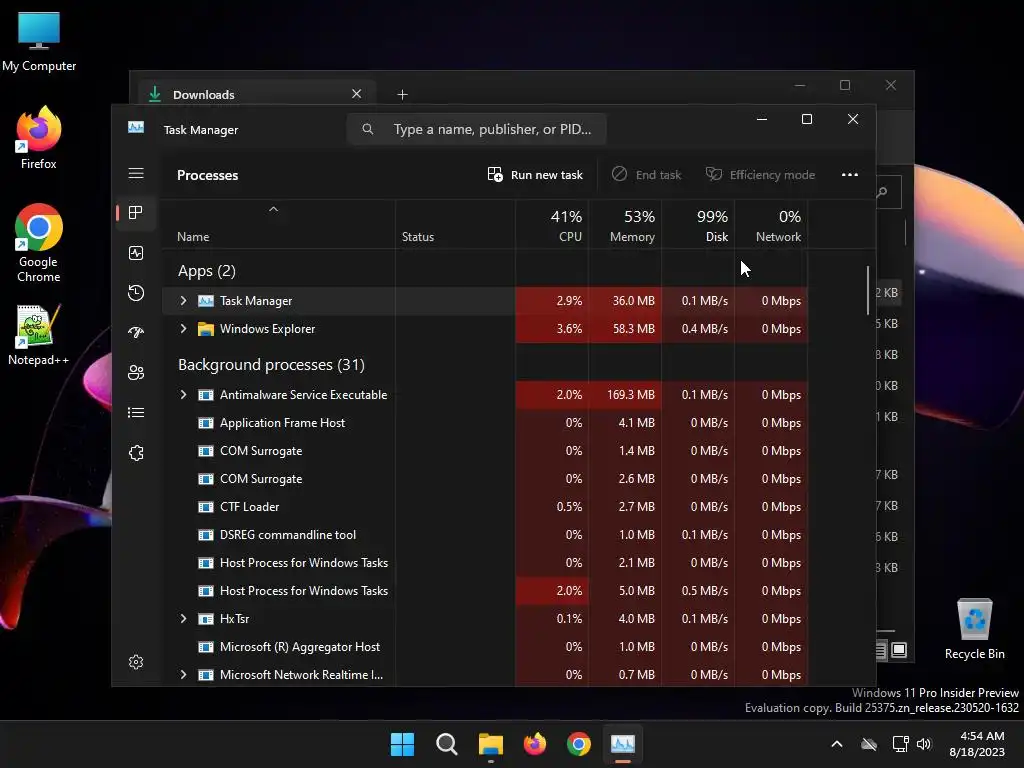Click End task button

click(647, 175)
